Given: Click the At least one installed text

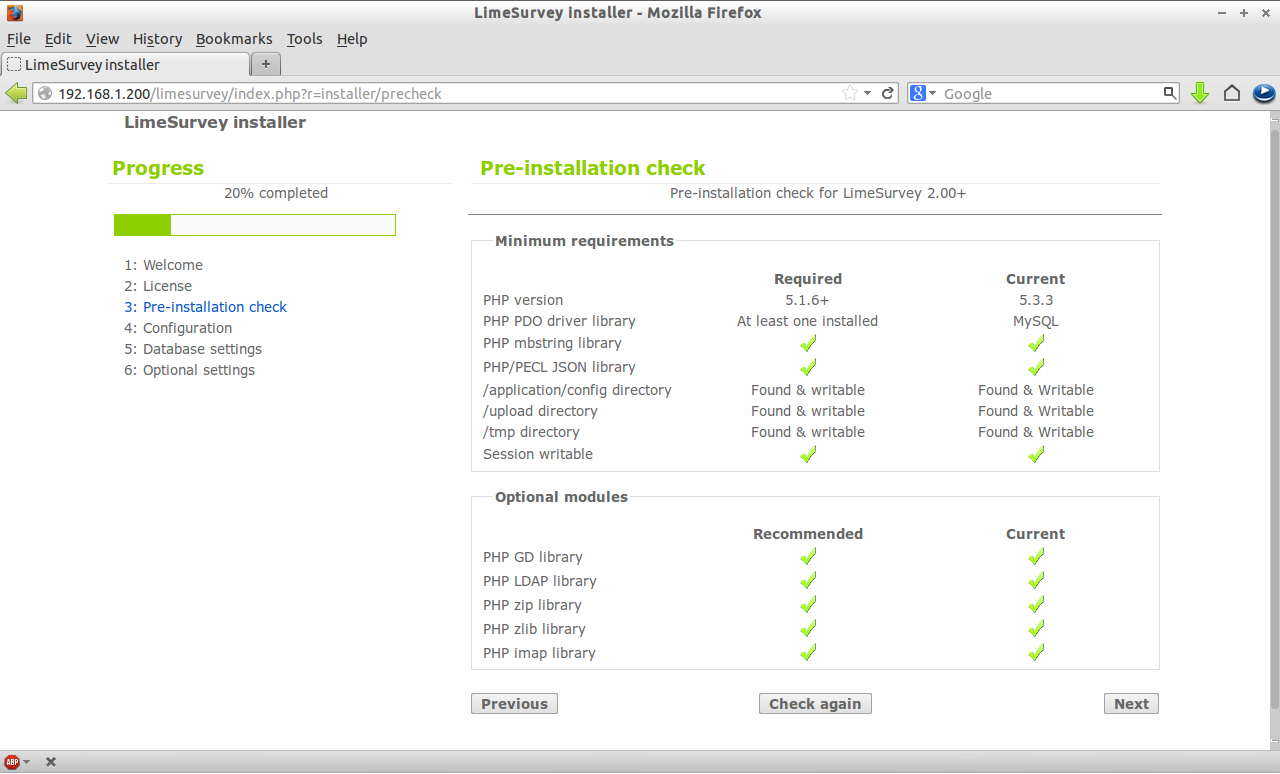Looking at the screenshot, I should [x=808, y=321].
